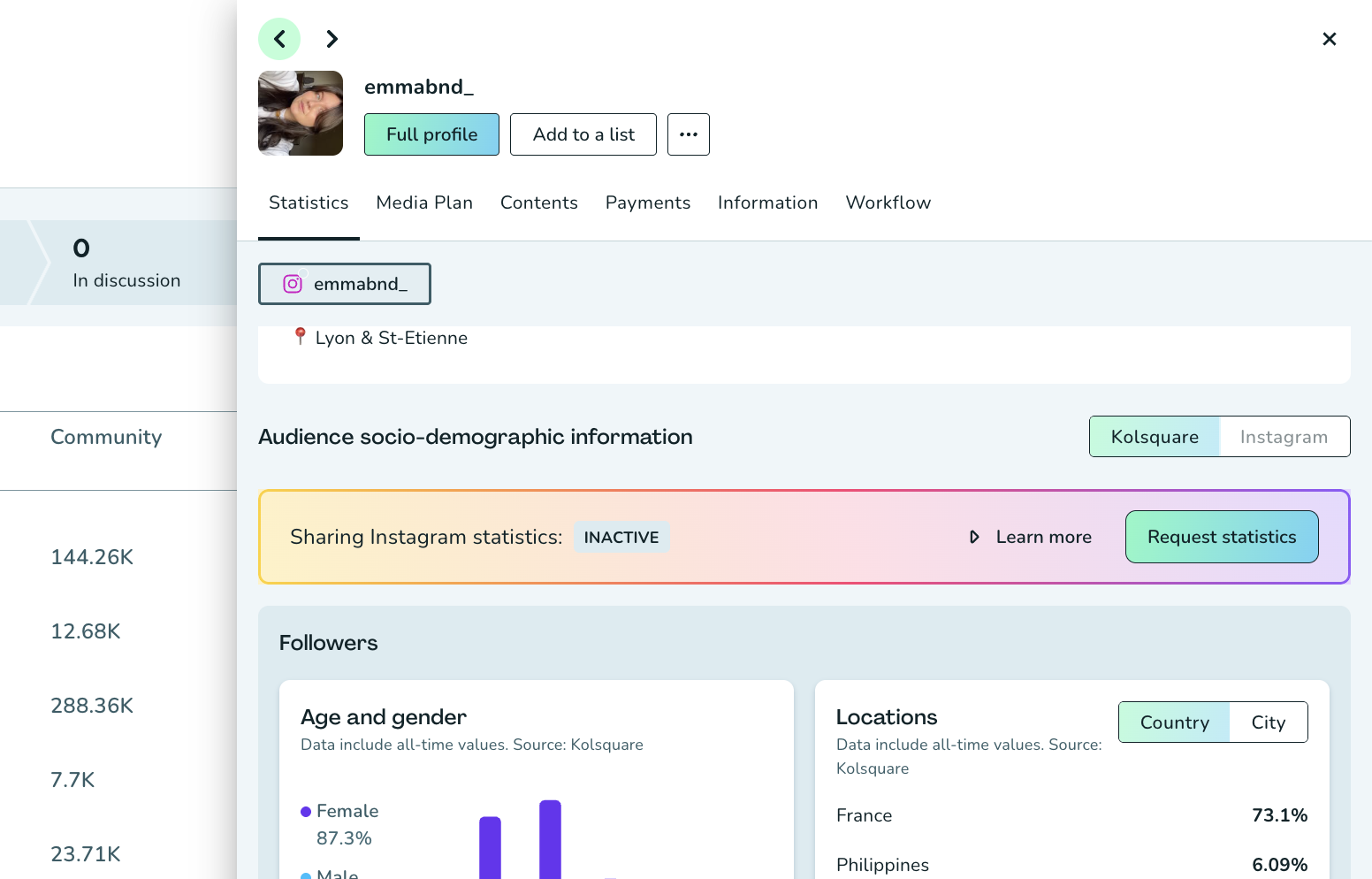The height and width of the screenshot is (879, 1372).
Task: Toggle audience data source to Instagram
Action: pyautogui.click(x=1284, y=437)
